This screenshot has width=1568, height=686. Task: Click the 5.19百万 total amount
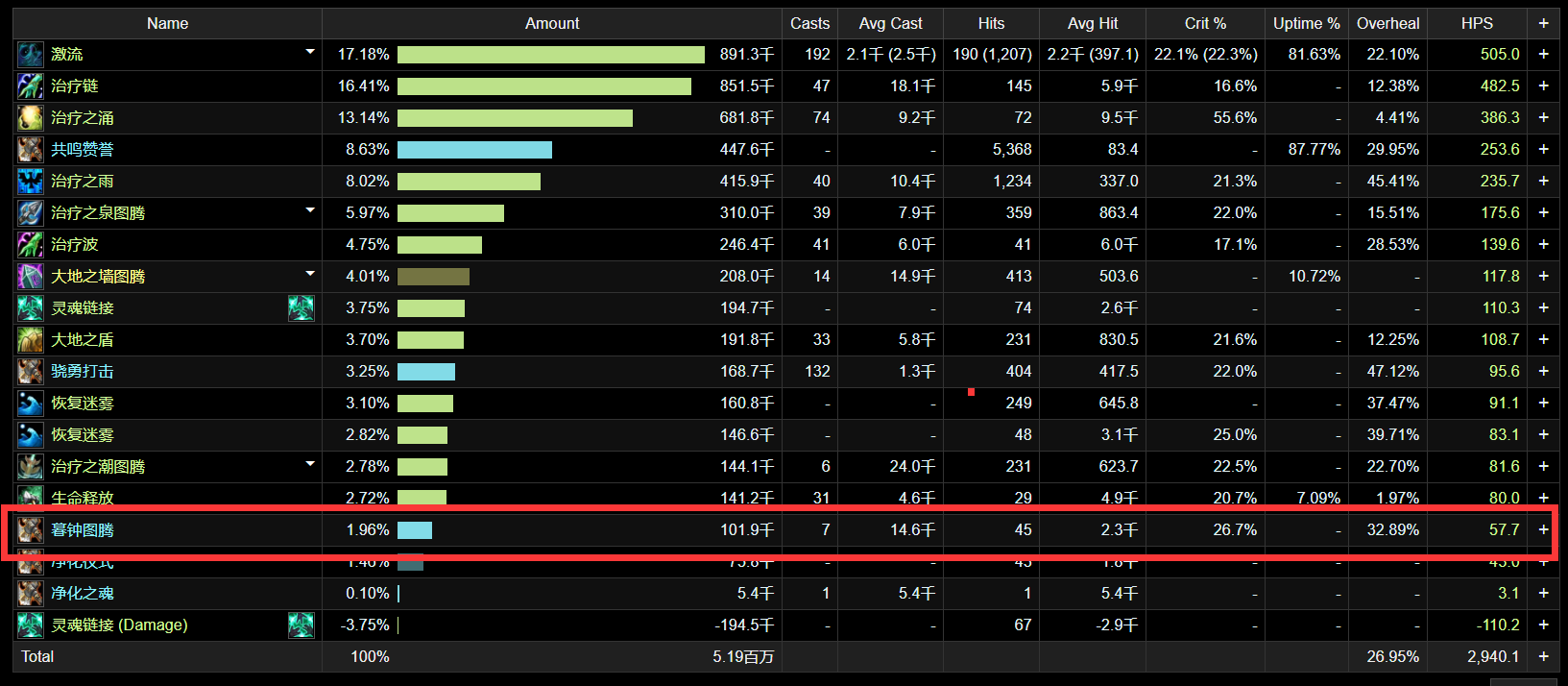(743, 657)
